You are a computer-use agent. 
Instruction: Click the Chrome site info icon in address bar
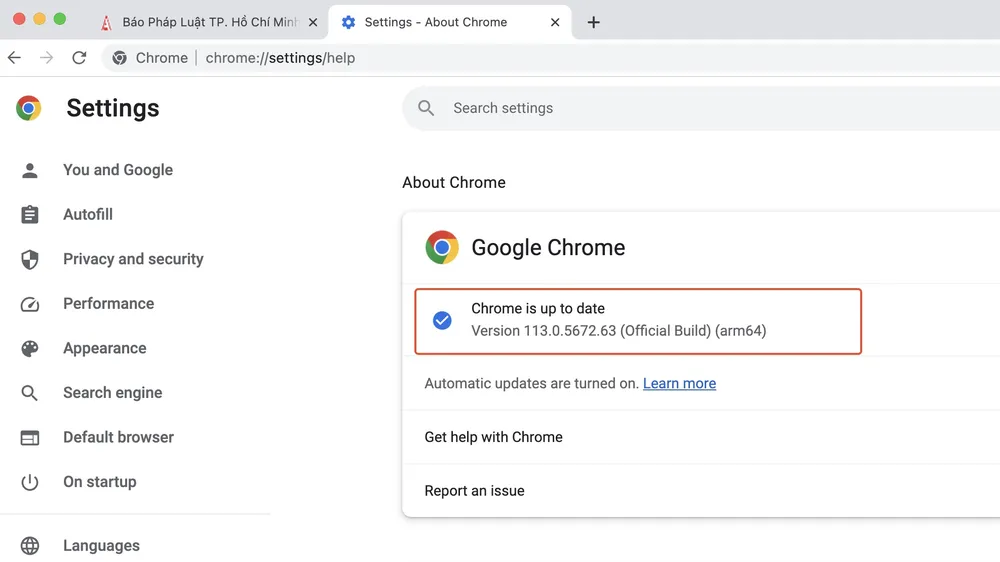(119, 58)
